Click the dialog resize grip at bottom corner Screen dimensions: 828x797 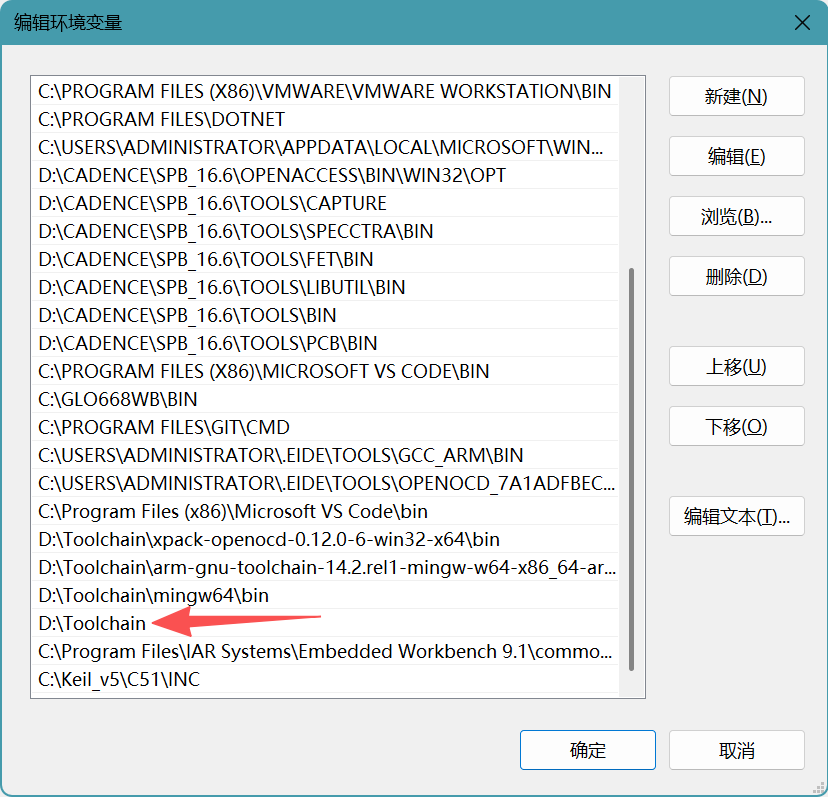(819, 788)
